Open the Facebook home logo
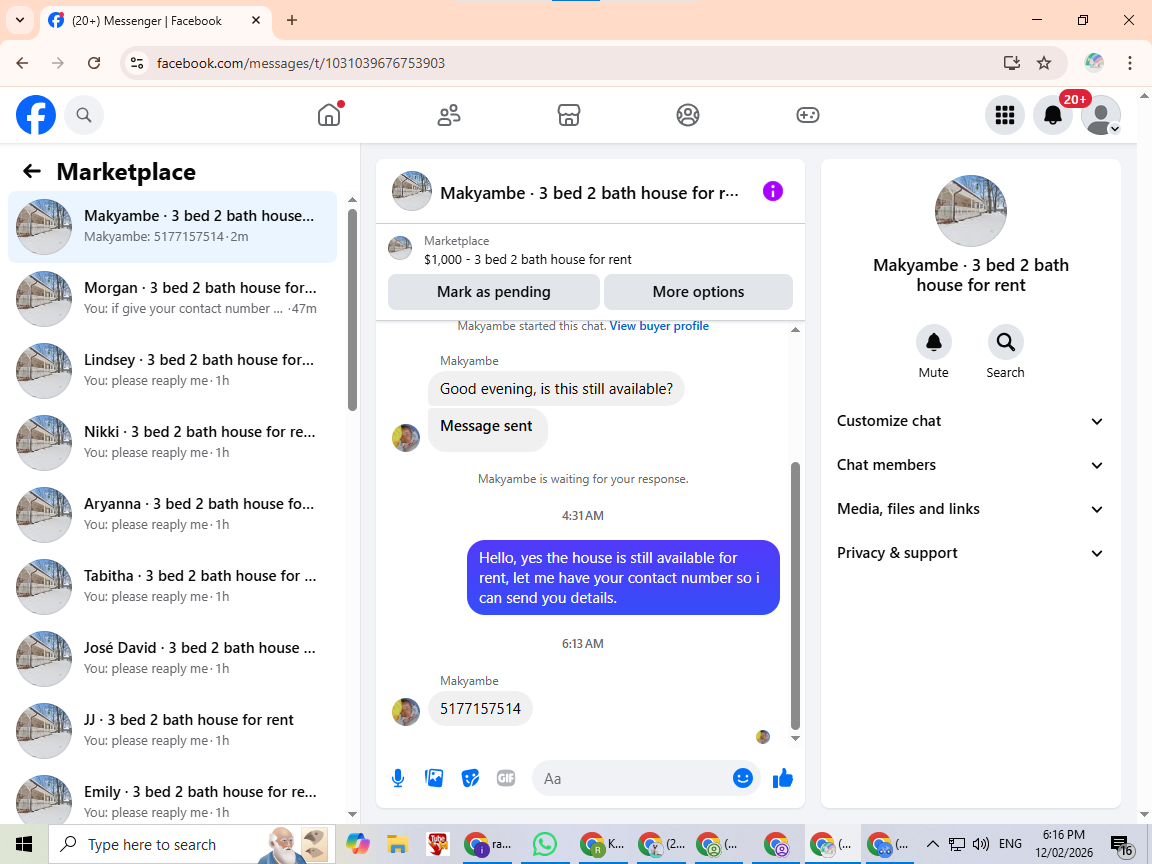 tap(36, 115)
